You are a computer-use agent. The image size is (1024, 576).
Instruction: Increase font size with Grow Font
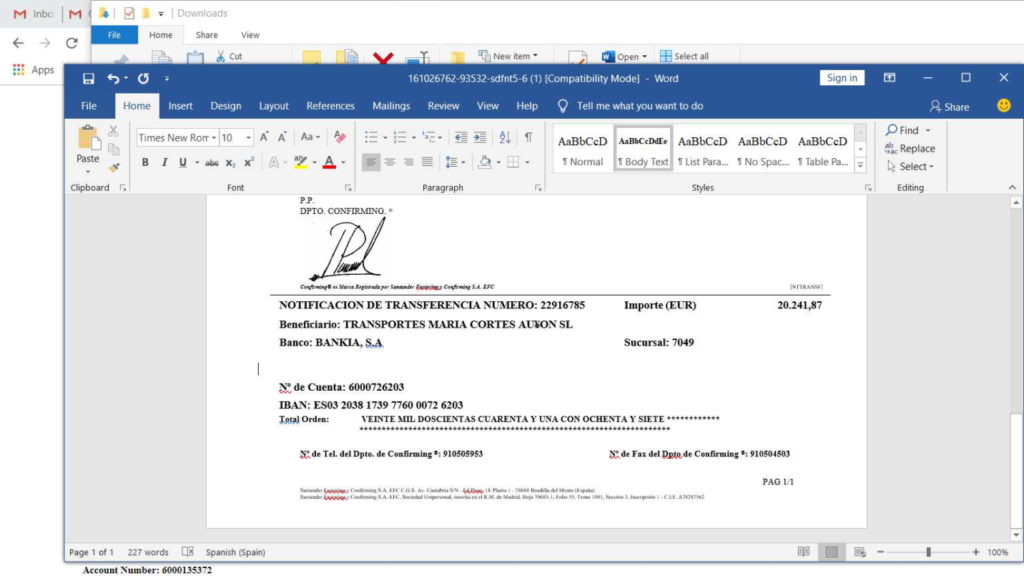coord(264,137)
